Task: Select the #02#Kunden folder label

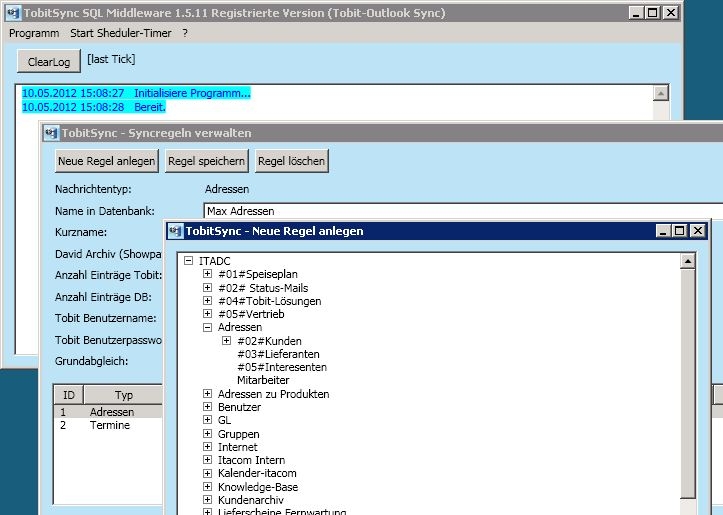Action: click(x=269, y=341)
